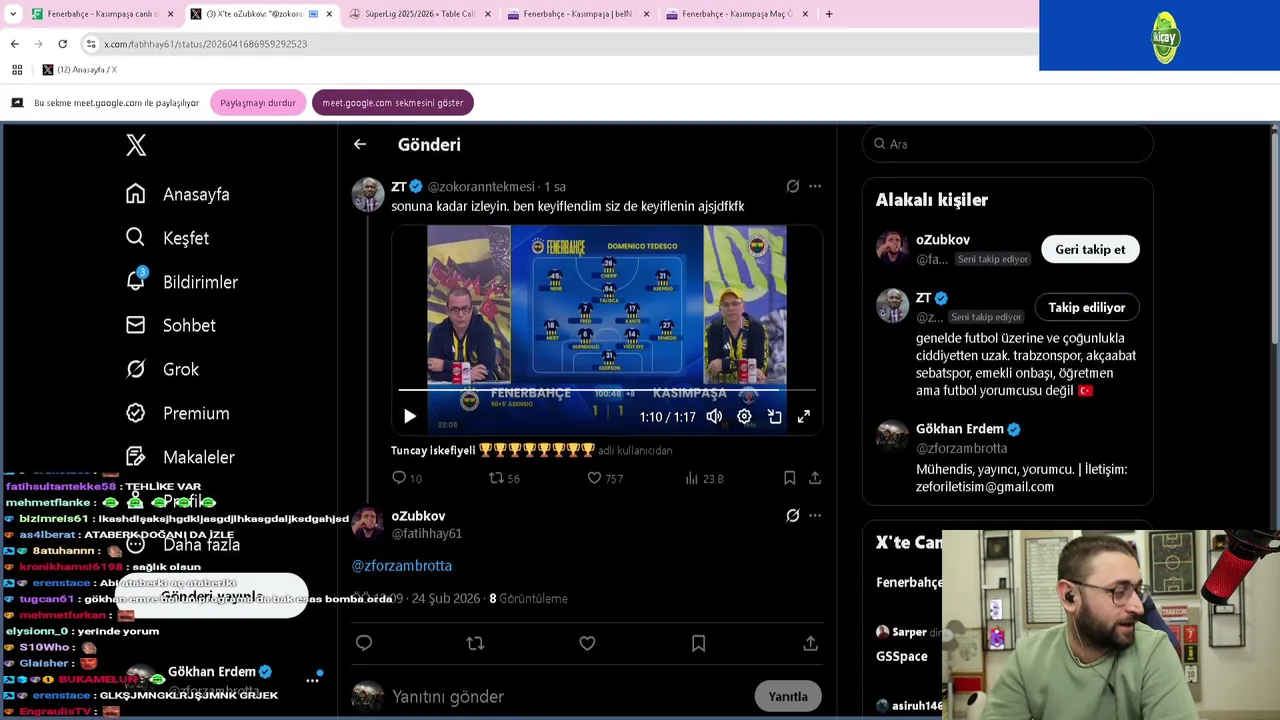Go back with the Gönderi back arrow

[360, 144]
